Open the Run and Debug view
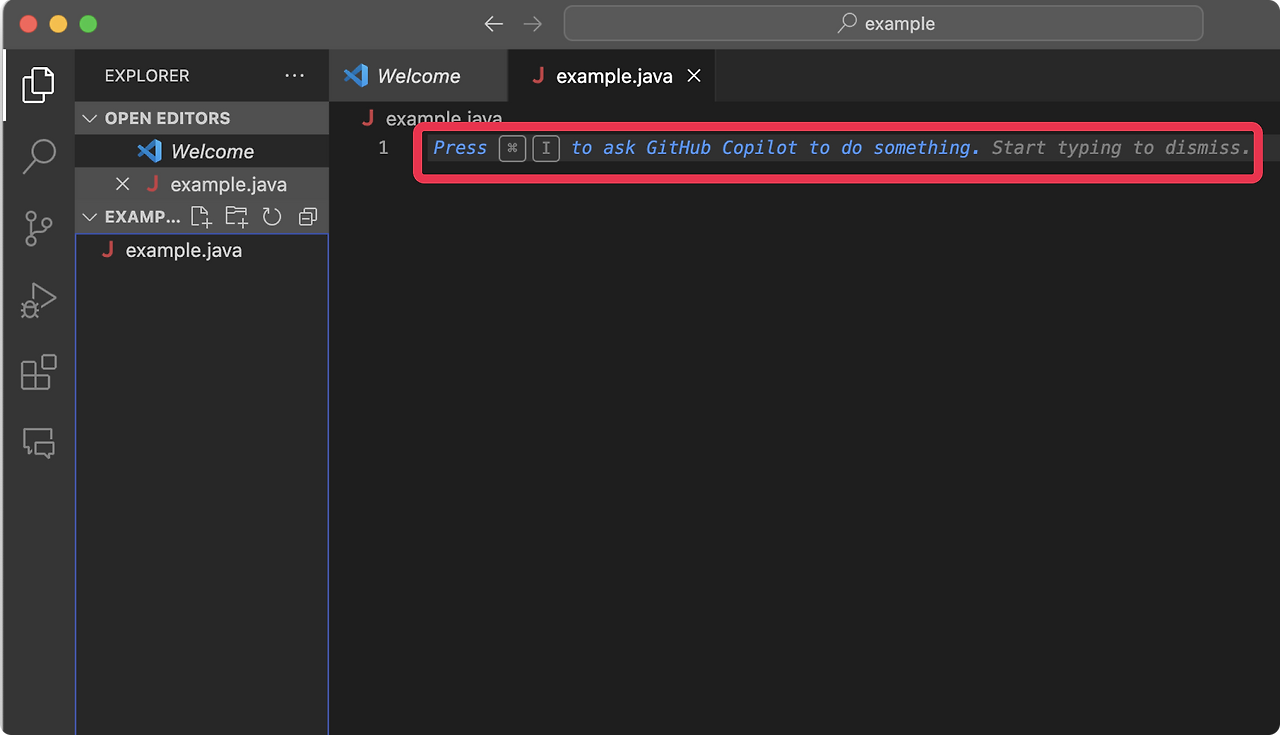 (x=38, y=299)
